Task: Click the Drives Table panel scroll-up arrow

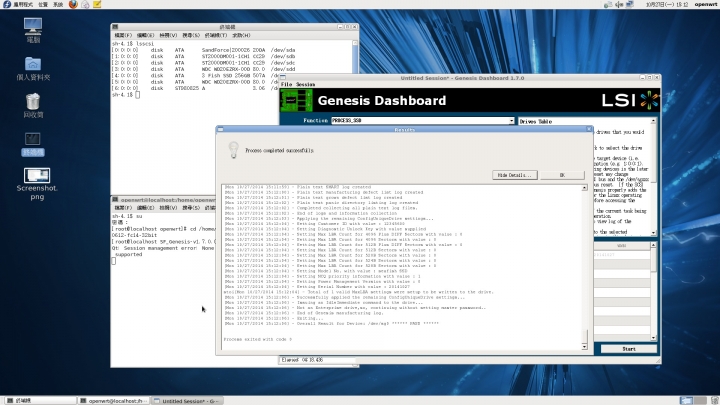Action: pos(653,121)
